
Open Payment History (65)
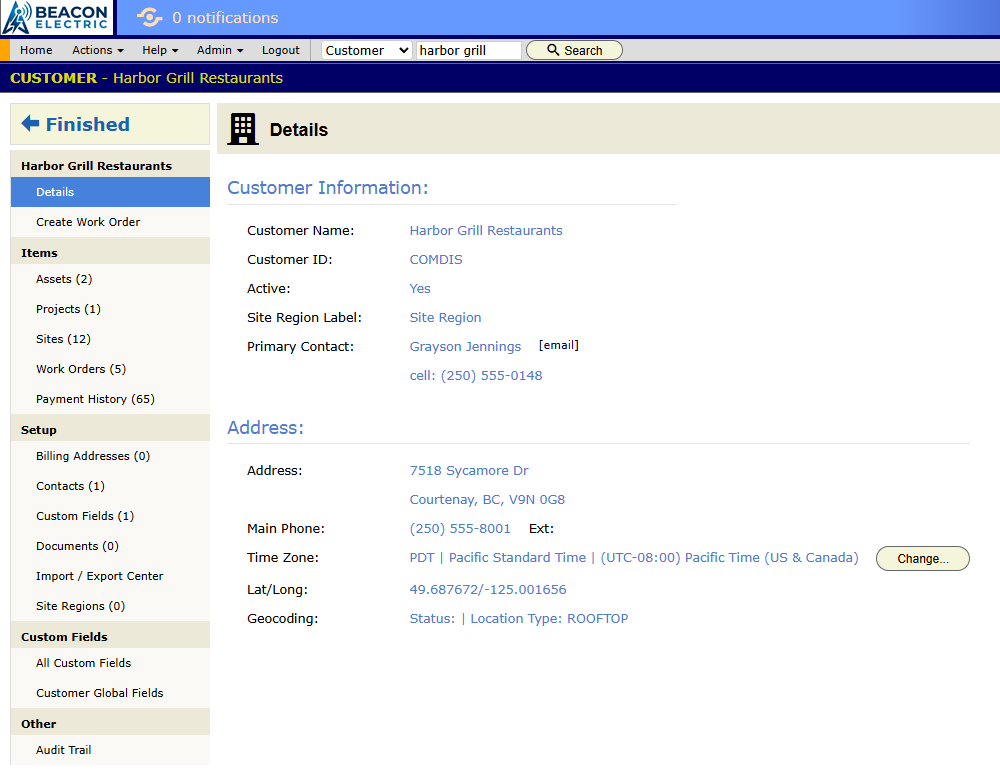[x=110, y=399]
